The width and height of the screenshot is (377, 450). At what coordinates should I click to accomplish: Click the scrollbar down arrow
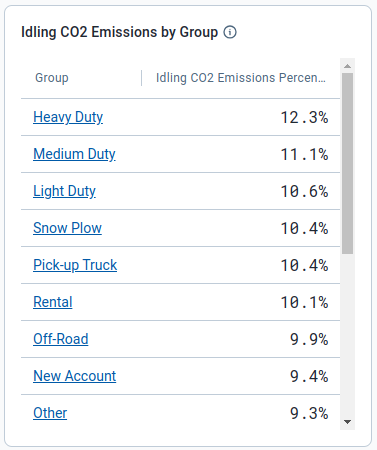[x=347, y=422]
